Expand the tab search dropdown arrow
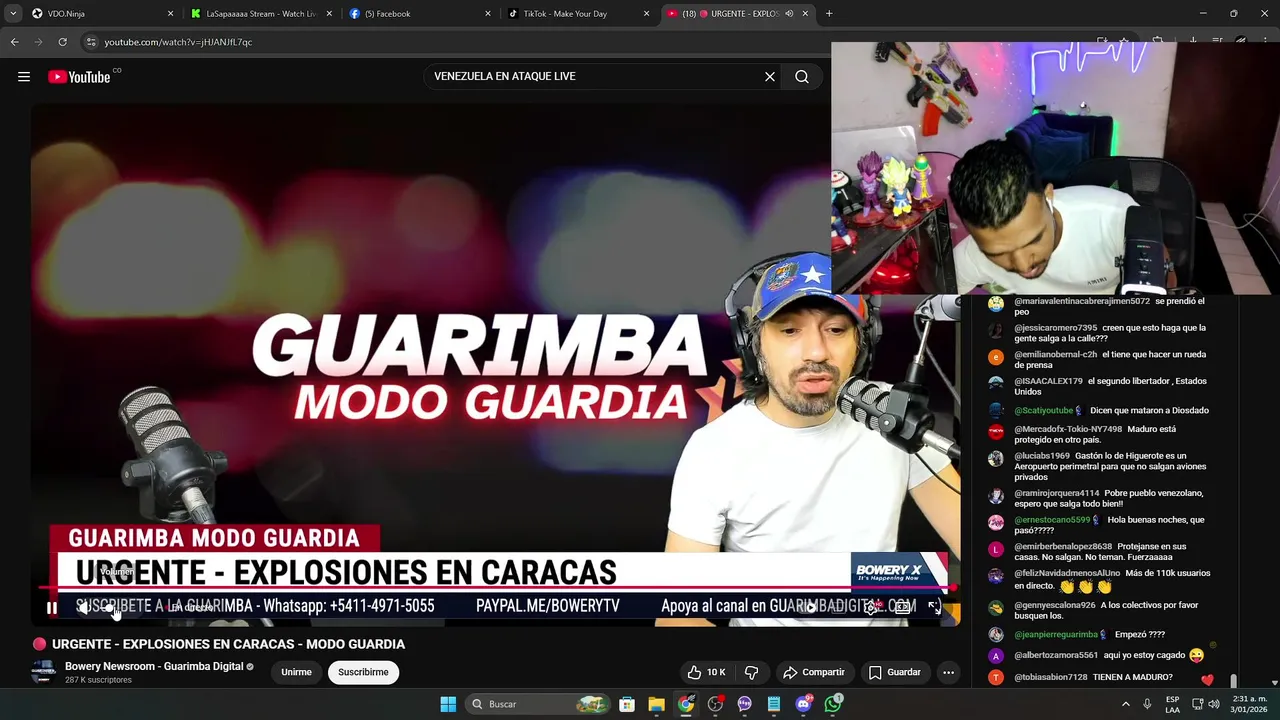The image size is (1280, 720). (x=13, y=14)
